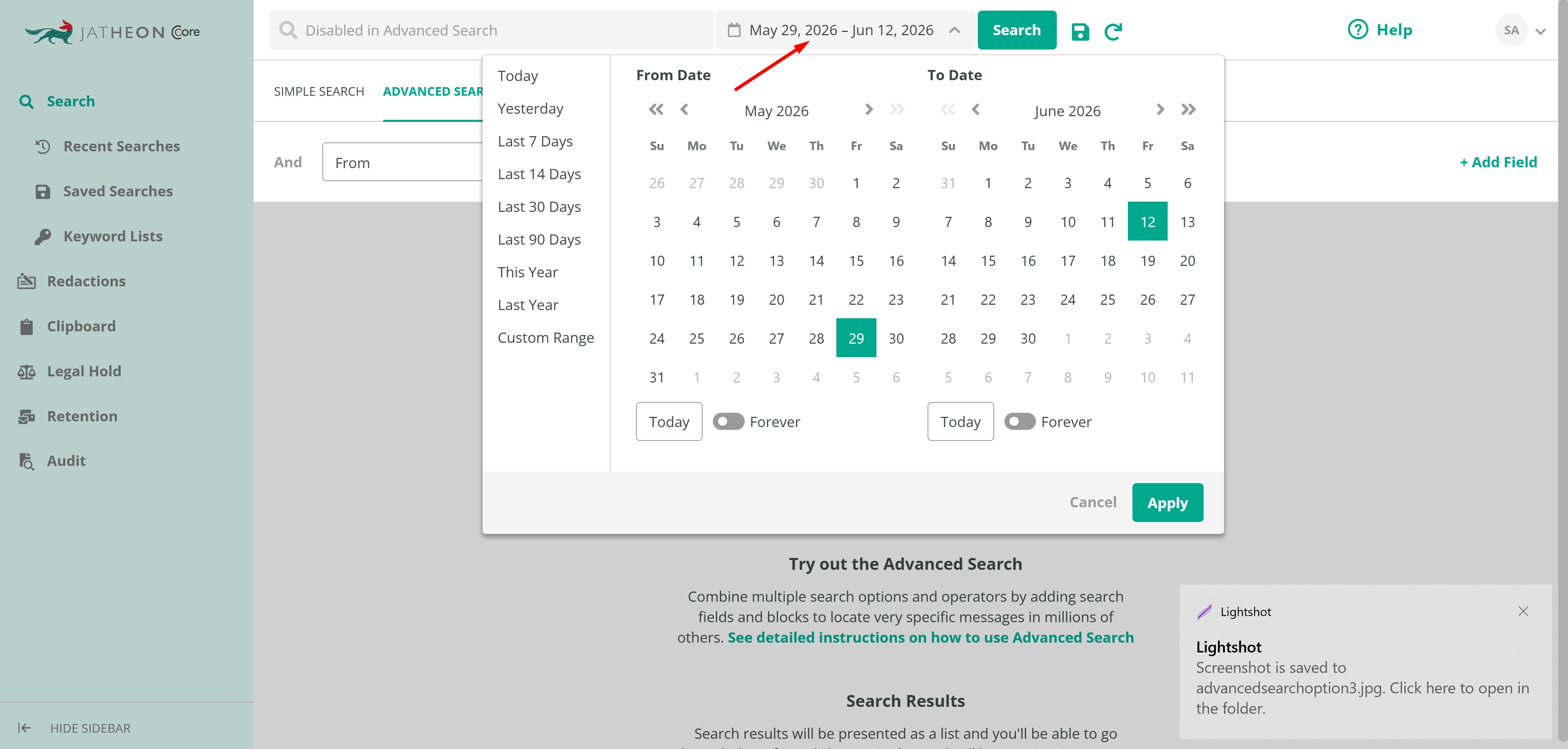1568x749 pixels.
Task: Select the Today preset range
Action: tap(518, 76)
